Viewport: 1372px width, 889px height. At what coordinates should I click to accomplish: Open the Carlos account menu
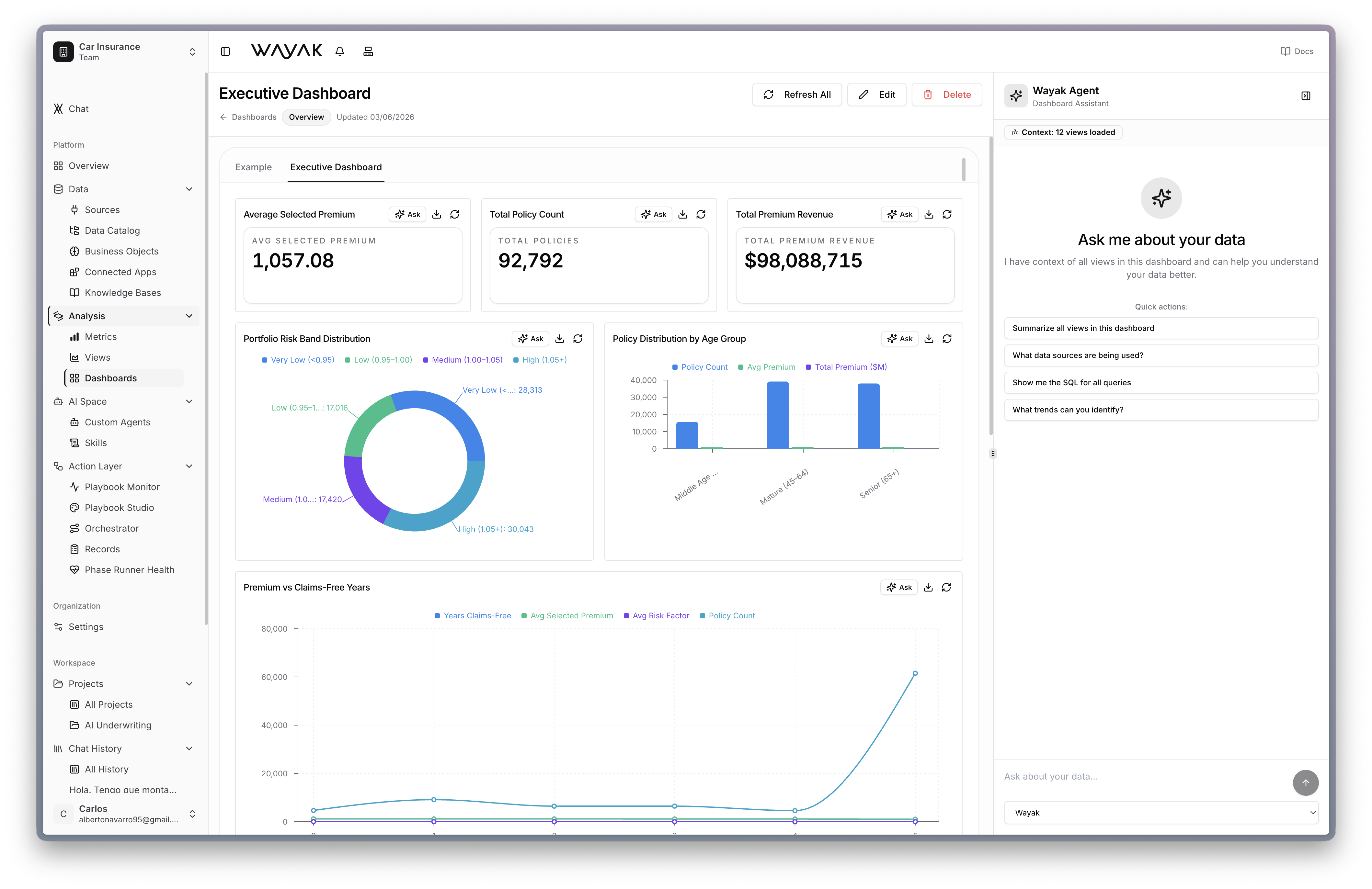124,814
